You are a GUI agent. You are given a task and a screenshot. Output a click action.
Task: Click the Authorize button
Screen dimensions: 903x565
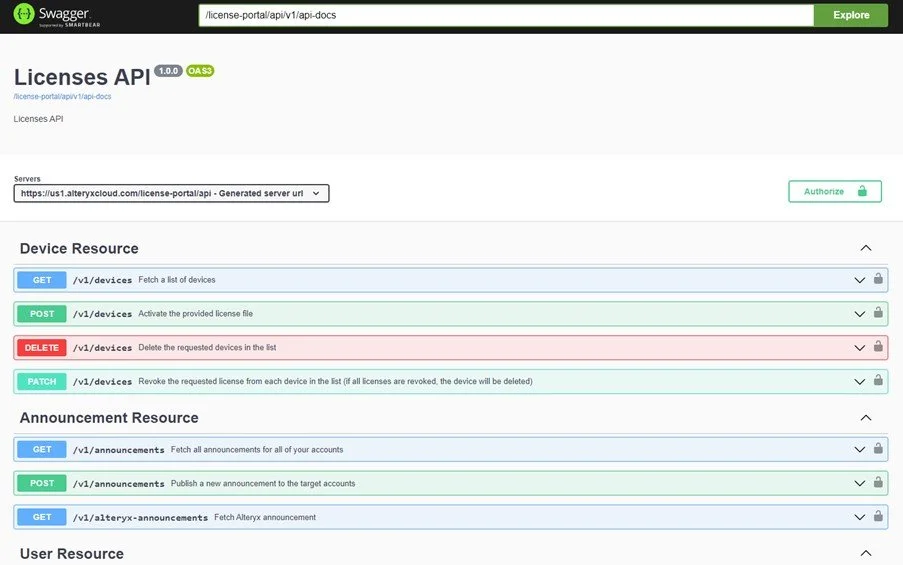tap(834, 191)
